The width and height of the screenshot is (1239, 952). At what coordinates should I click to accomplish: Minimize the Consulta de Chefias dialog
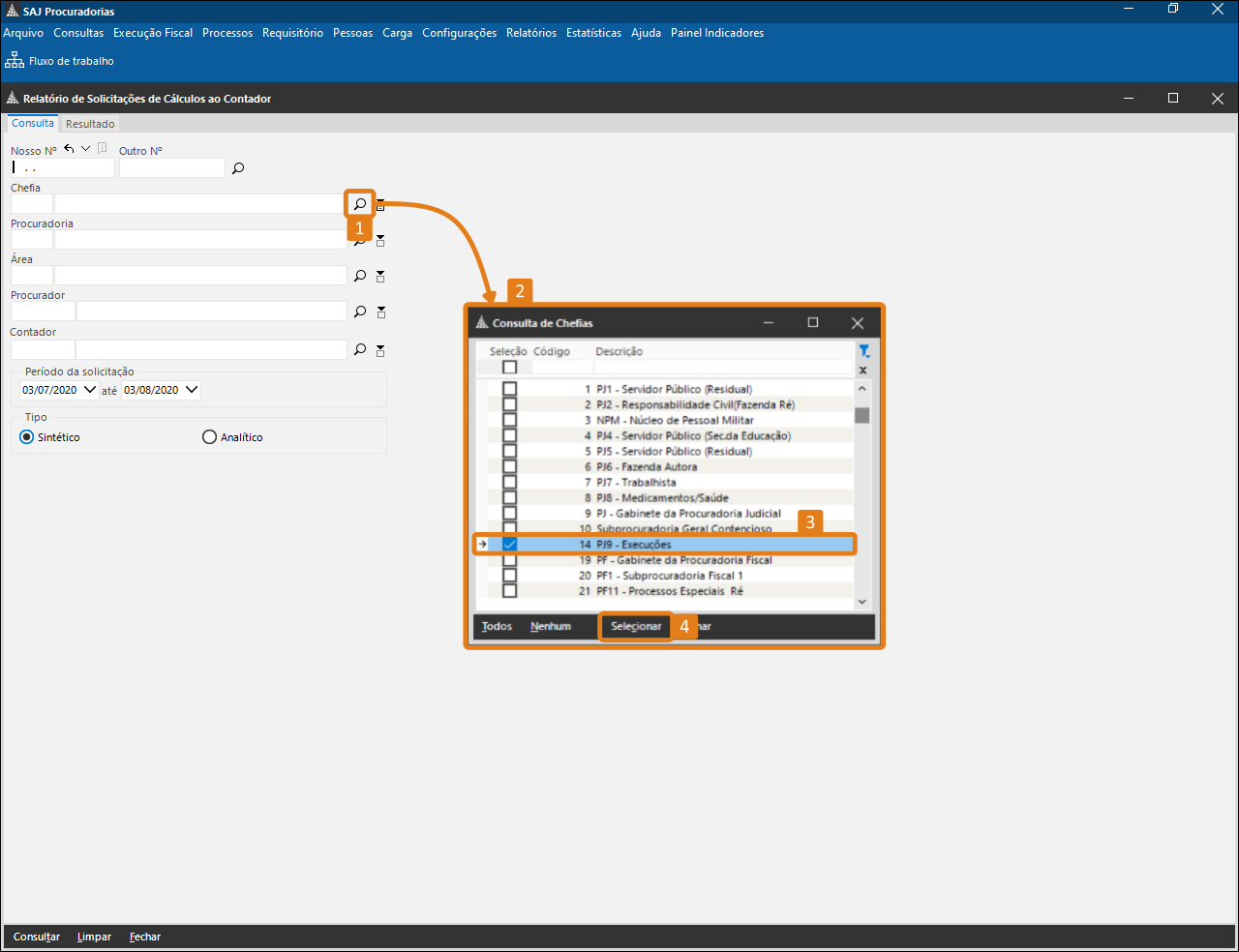(769, 323)
